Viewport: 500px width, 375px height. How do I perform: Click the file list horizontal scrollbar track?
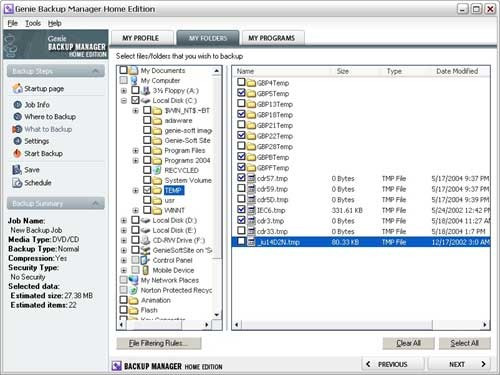point(457,324)
